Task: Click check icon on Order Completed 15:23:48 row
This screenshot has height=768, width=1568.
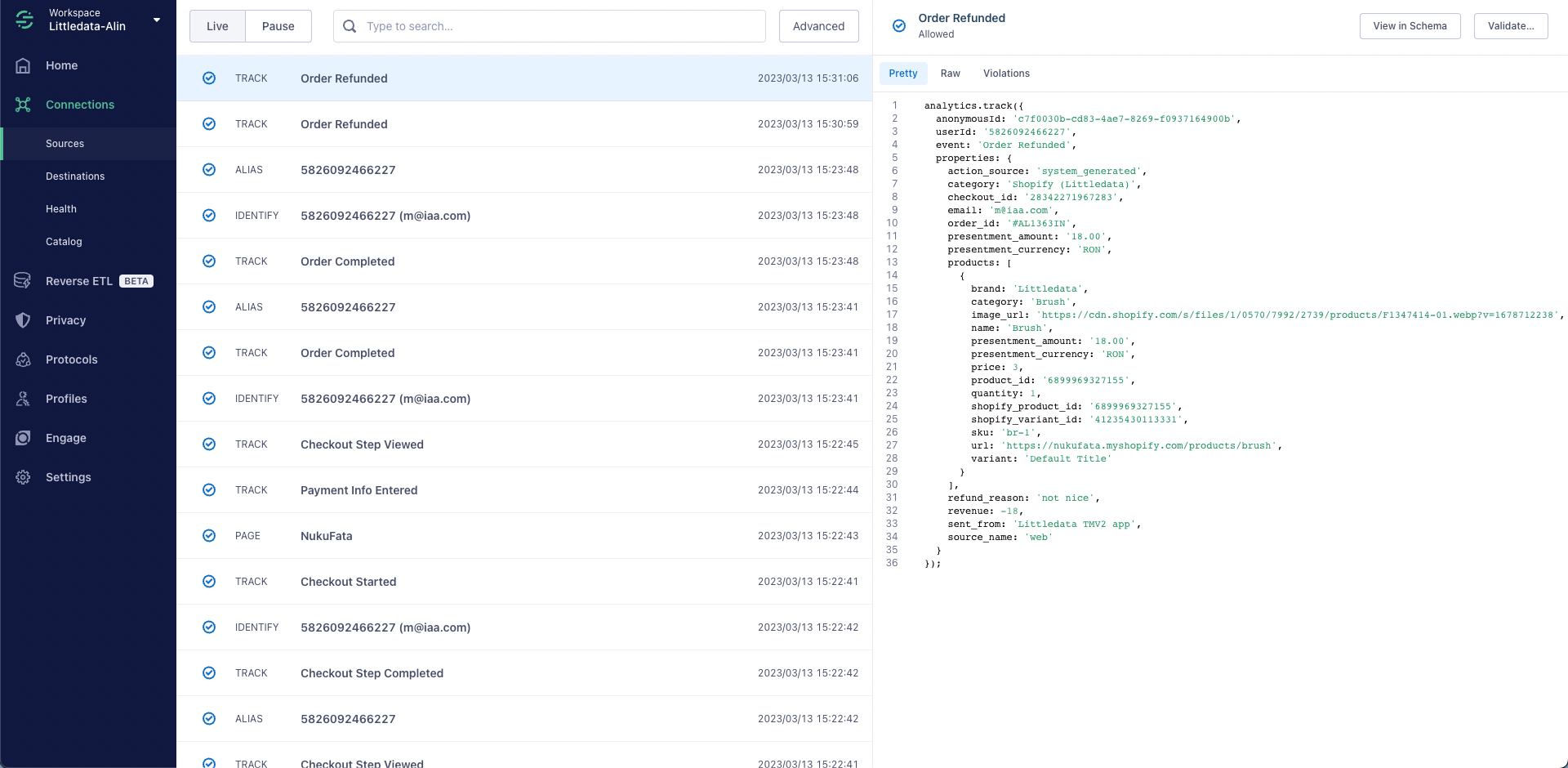Action: 209,261
